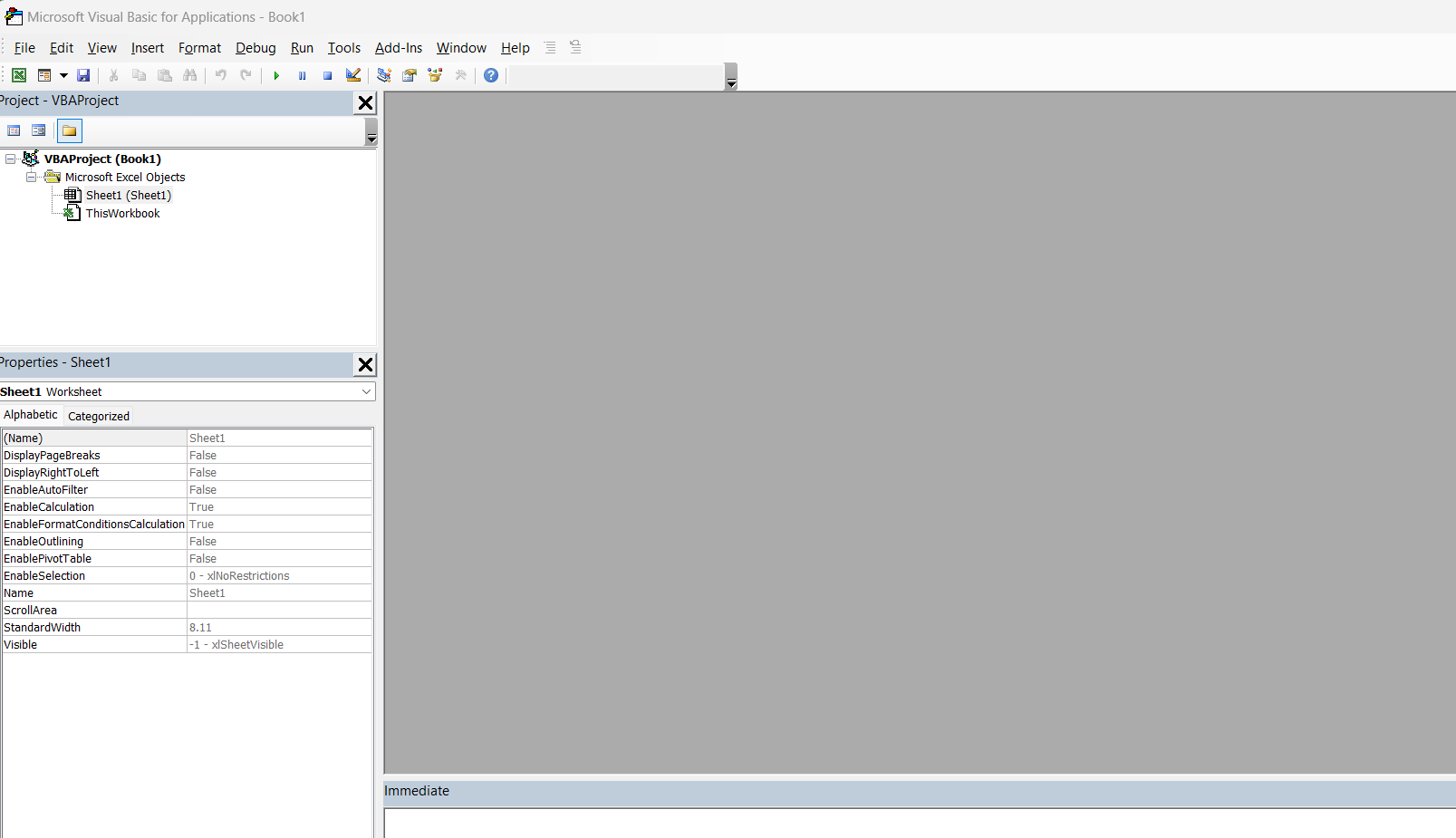Click the Paste clipboard icon
Screen dimensions: 1456x838
coord(165,75)
